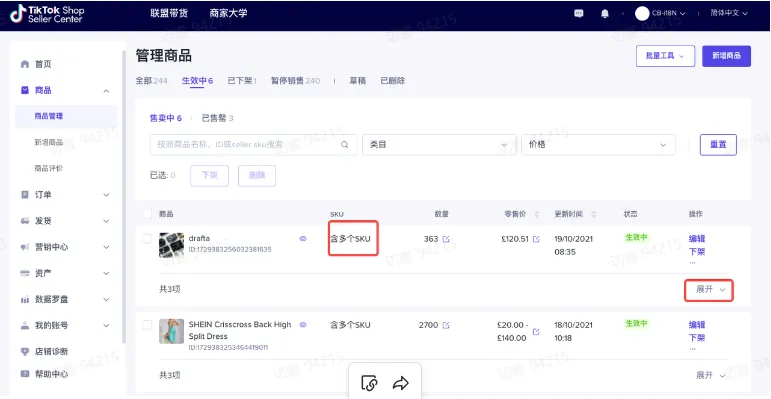This screenshot has height=399, width=771.
Task: Open the 简体中文 language dropdown
Action: tap(729, 13)
